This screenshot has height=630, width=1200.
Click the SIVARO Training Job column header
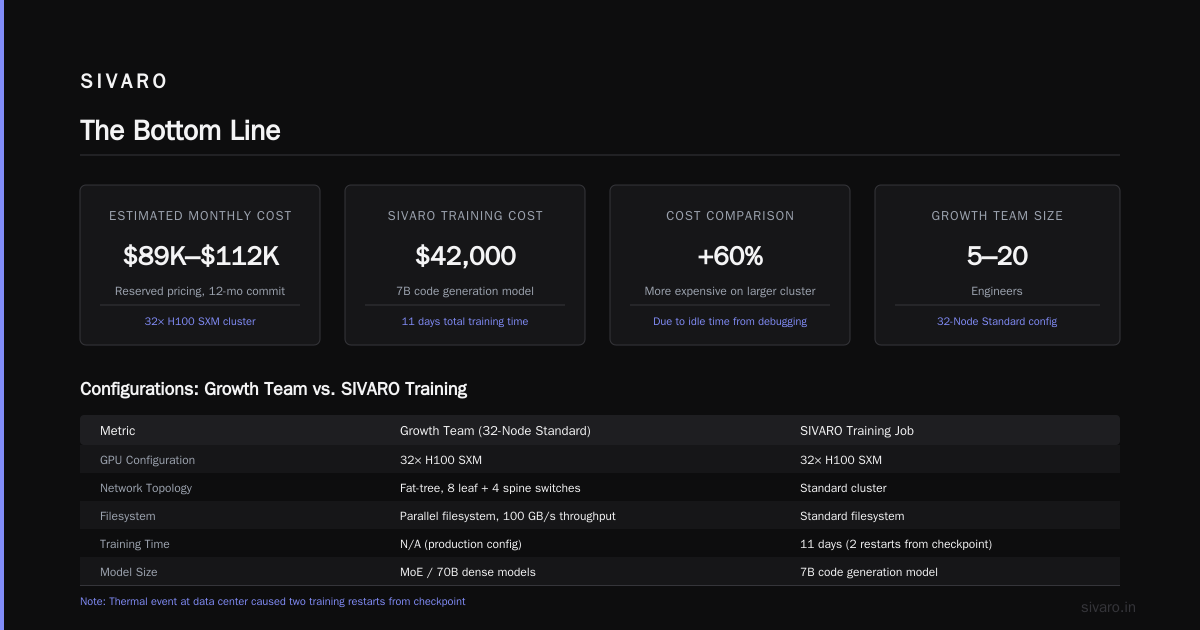coord(857,431)
